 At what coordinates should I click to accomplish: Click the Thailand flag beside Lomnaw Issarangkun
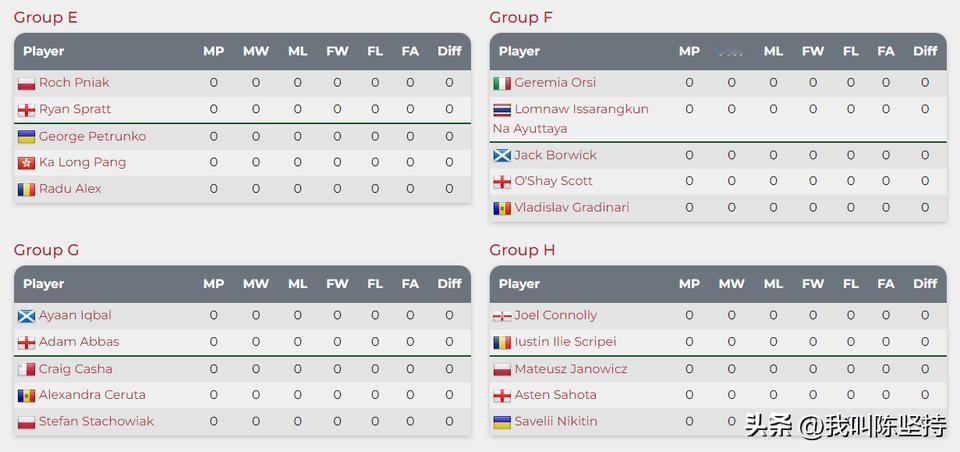[502, 110]
